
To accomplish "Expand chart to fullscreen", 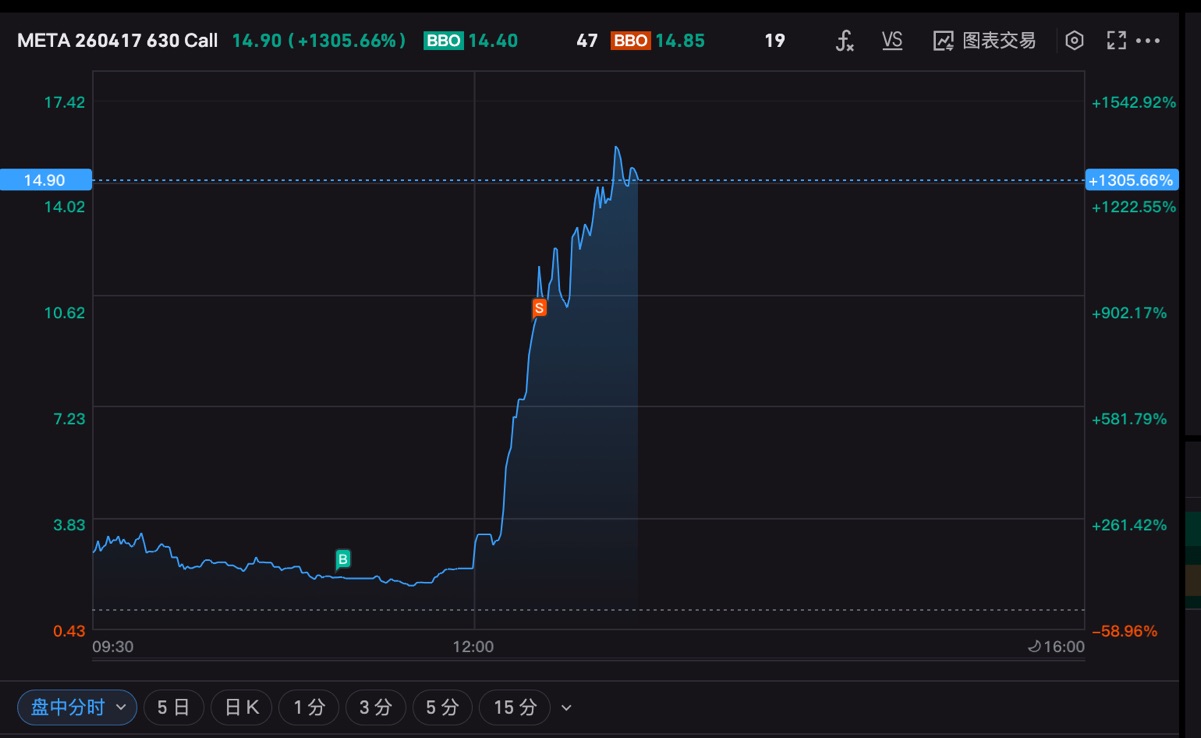I will click(x=1116, y=41).
